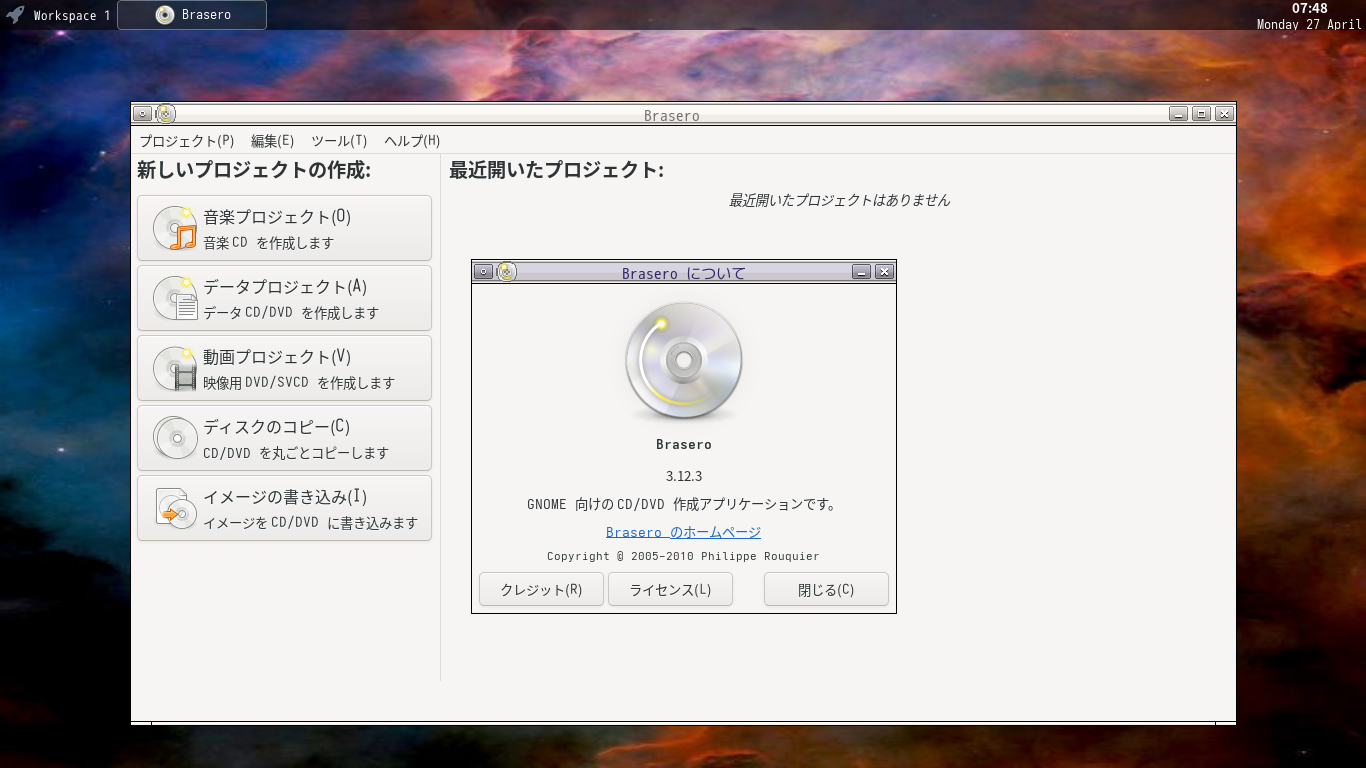Open the 編集(E) menu
Viewport: 1366px width, 768px height.
pos(272,141)
